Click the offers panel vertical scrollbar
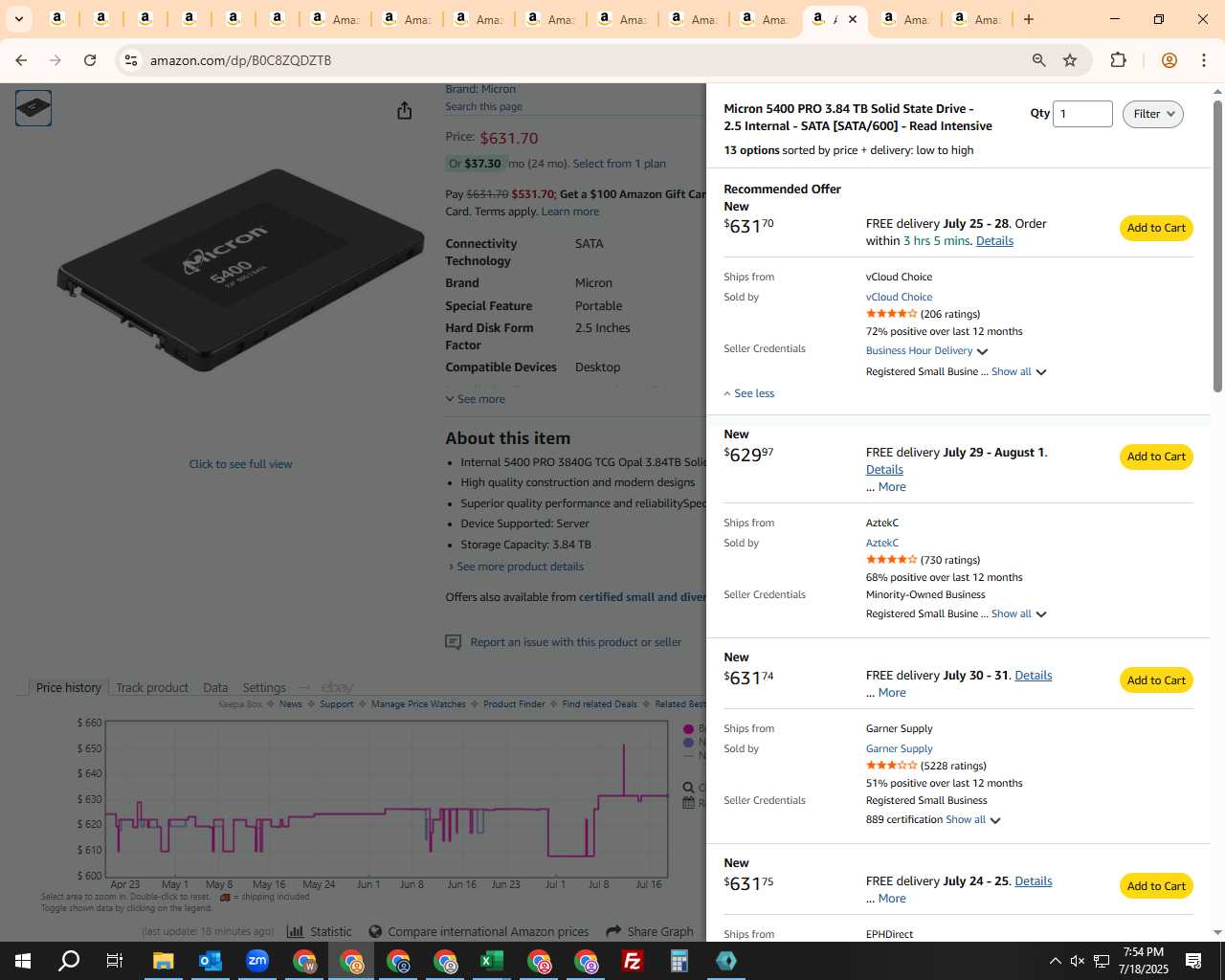Screen dimensions: 1225x980 click(x=1217, y=246)
